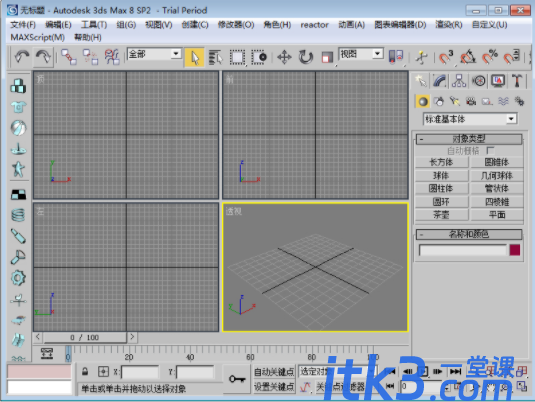
Task: Switch to the Create panel tab
Action: pyautogui.click(x=421, y=81)
